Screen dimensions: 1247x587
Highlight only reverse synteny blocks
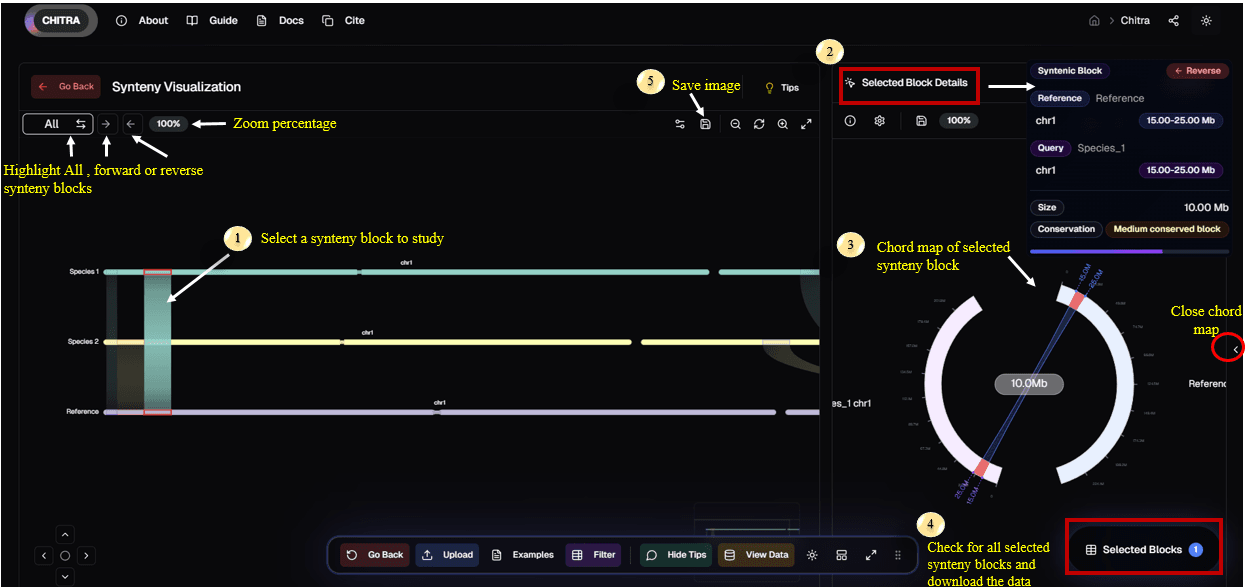coord(131,124)
